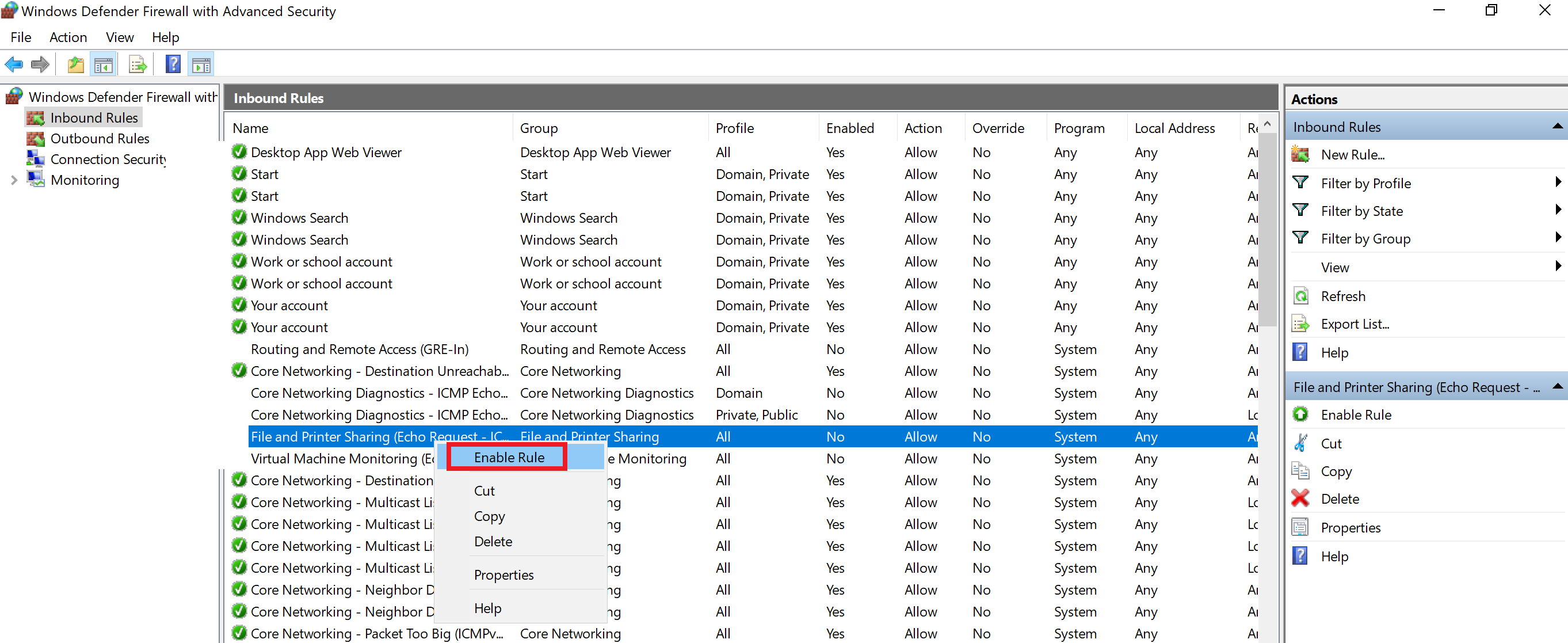Open Help from the toolbar question mark
Screen dimensions: 1568x643
(173, 64)
